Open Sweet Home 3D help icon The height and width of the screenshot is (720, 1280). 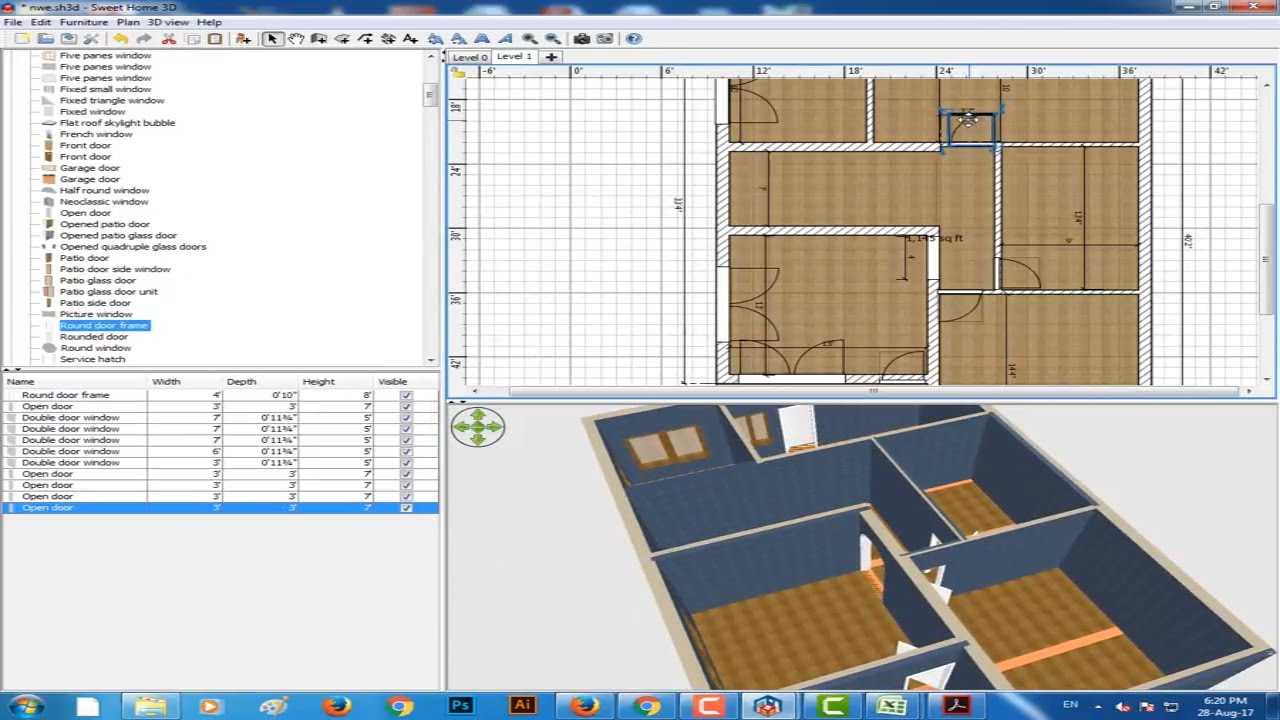tap(634, 39)
